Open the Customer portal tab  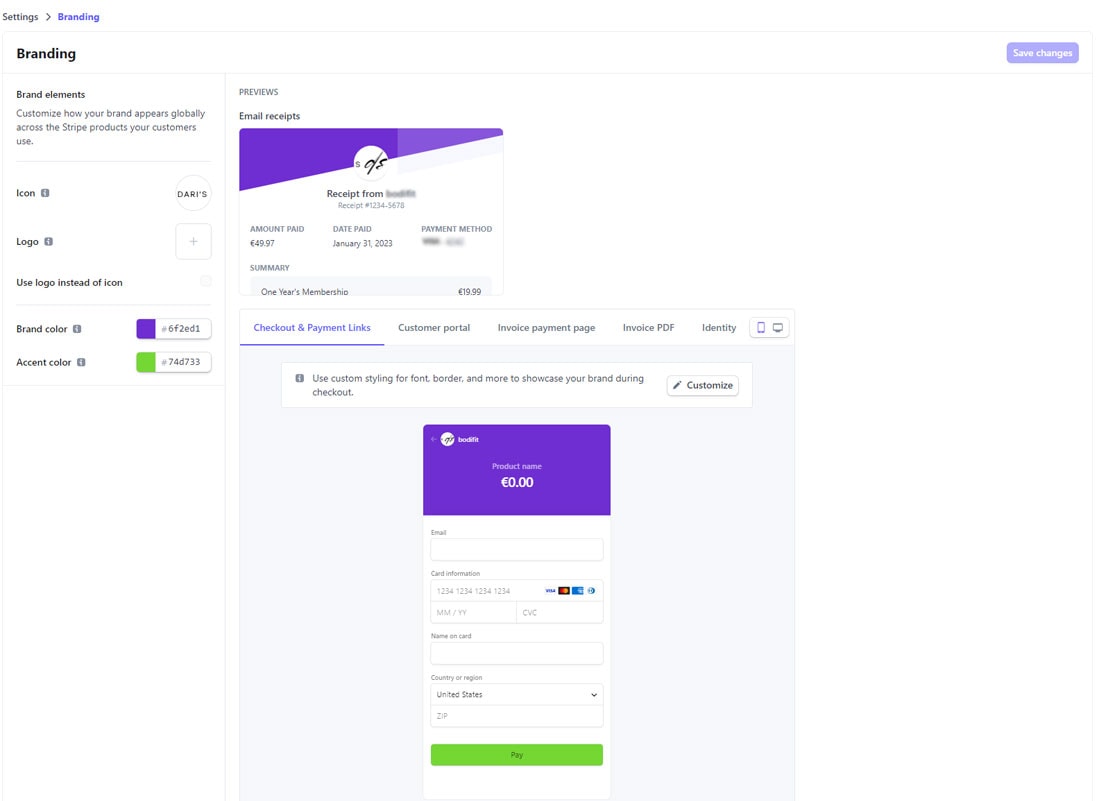pos(434,327)
